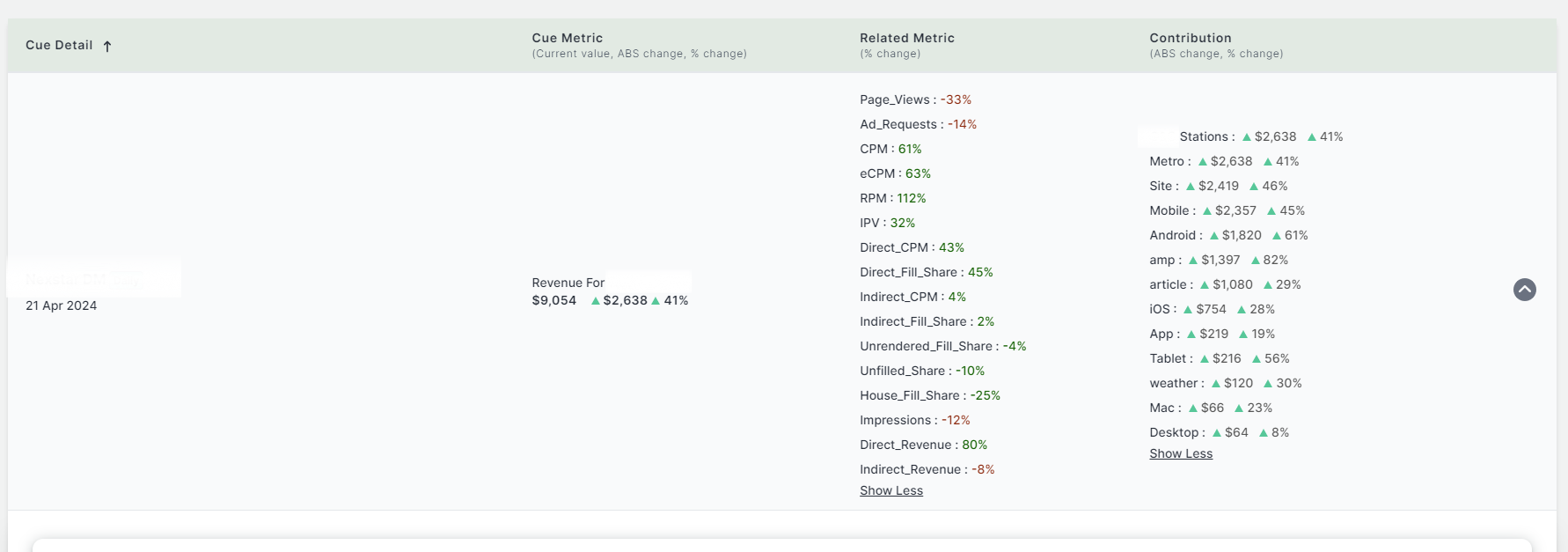Click the green triangle before 41% in Cue Metric

click(x=656, y=301)
